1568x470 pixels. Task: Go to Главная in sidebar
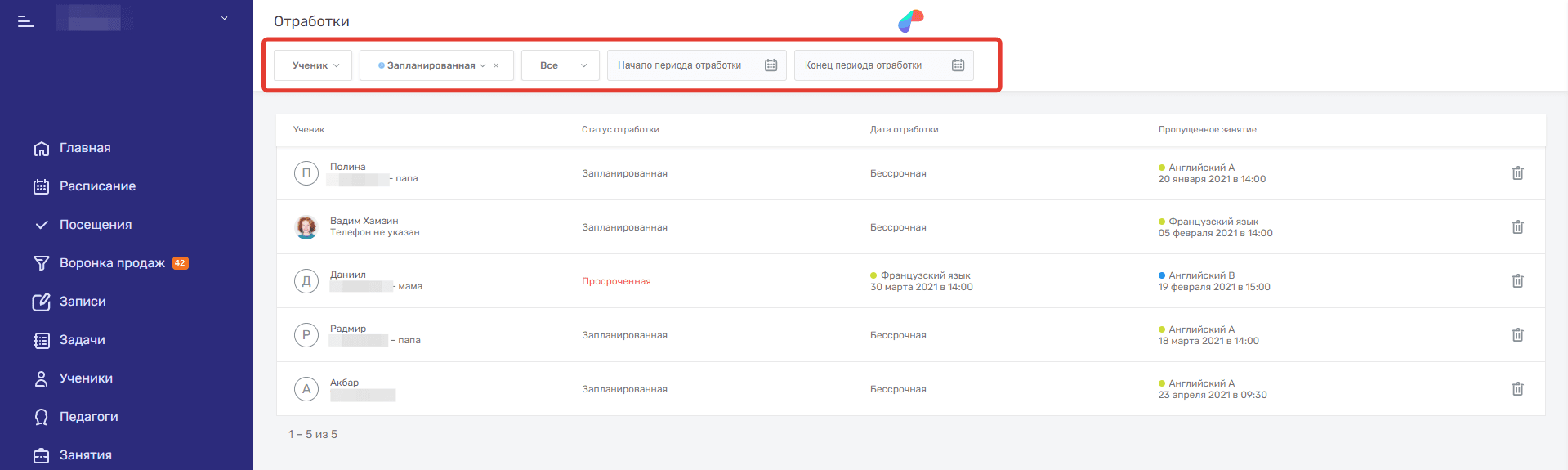coord(85,148)
